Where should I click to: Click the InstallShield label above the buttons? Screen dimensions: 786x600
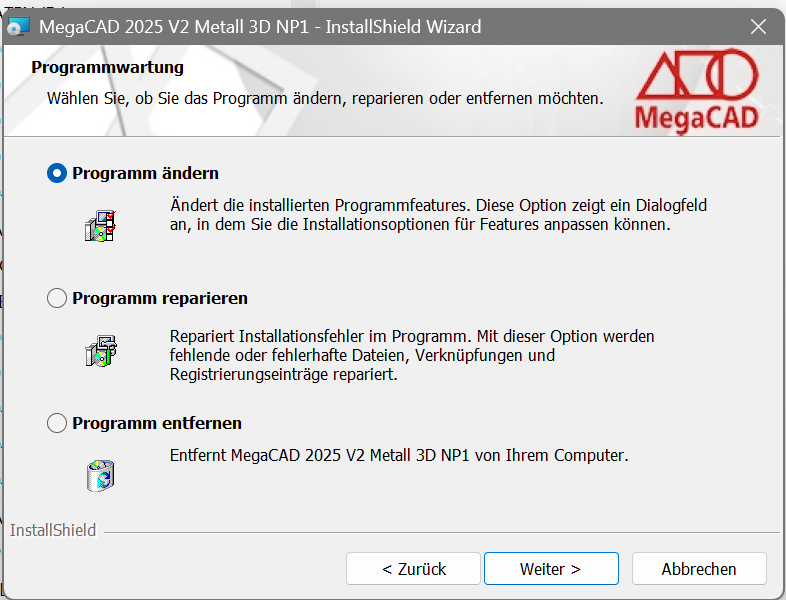pyautogui.click(x=53, y=530)
